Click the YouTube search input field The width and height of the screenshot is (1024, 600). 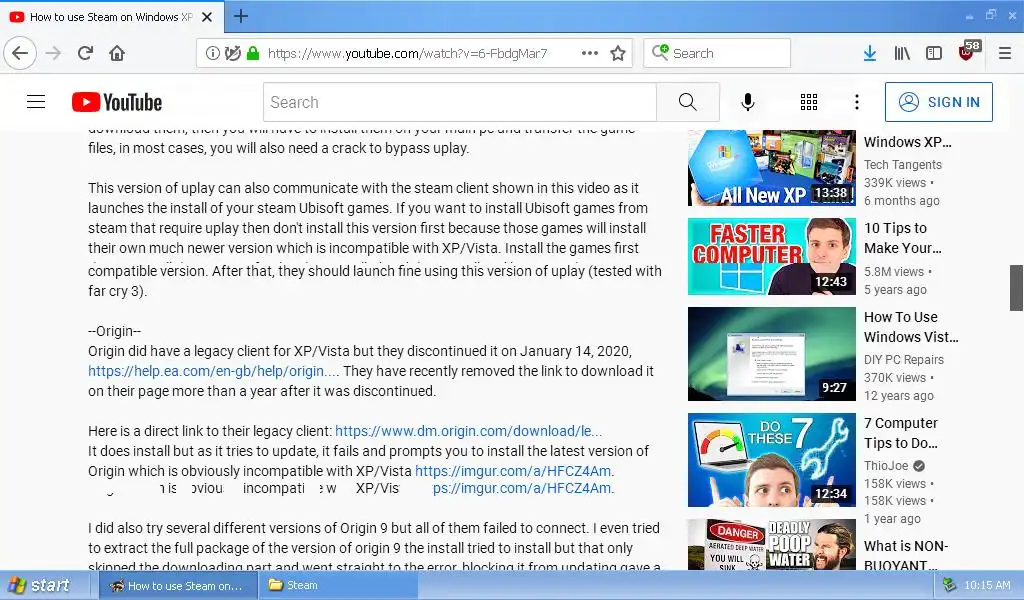click(x=460, y=102)
